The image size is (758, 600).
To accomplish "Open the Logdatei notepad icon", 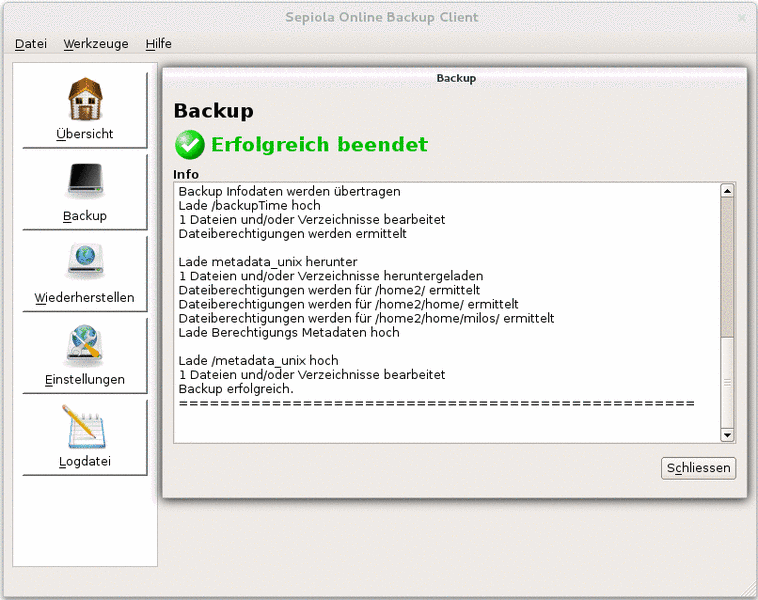I will 84,427.
